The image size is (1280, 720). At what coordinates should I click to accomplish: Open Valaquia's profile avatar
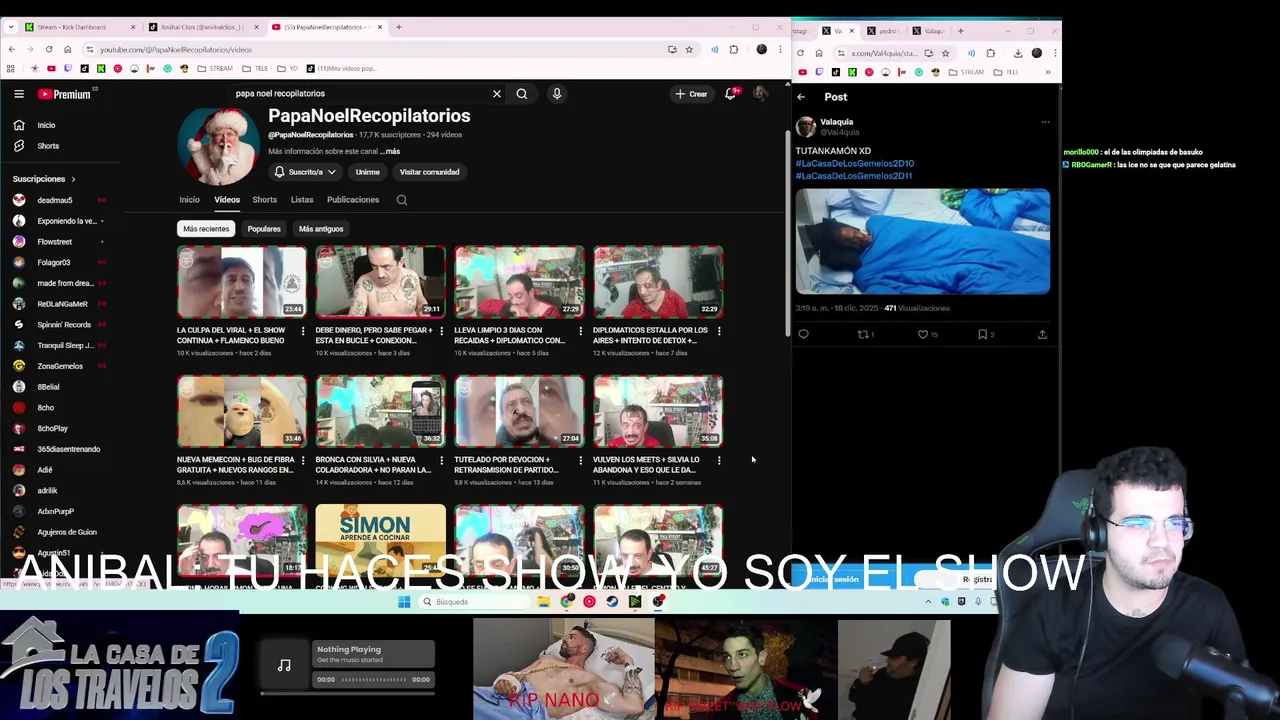[x=806, y=127]
